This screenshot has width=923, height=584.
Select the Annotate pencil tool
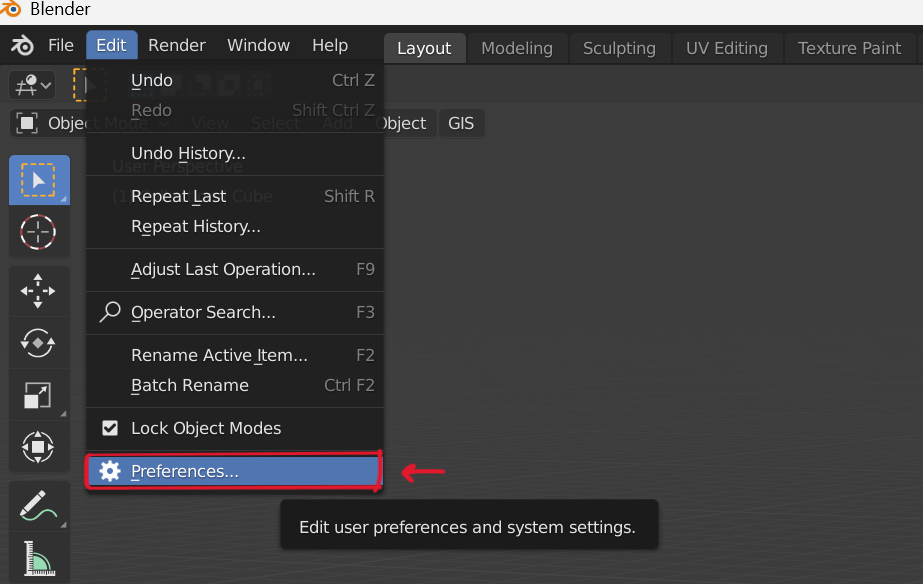39,507
